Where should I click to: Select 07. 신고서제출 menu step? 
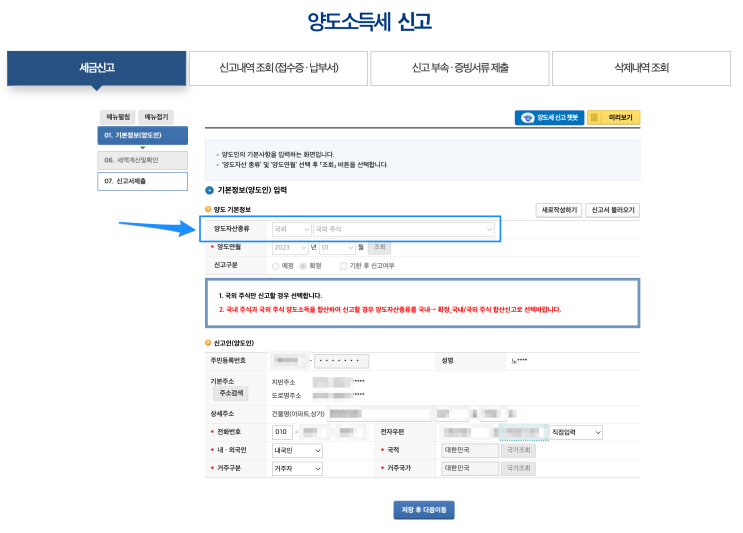pos(143,181)
